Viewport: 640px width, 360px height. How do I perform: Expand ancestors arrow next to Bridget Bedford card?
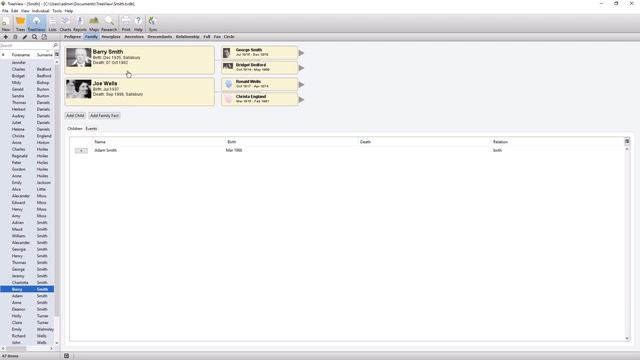(301, 68)
